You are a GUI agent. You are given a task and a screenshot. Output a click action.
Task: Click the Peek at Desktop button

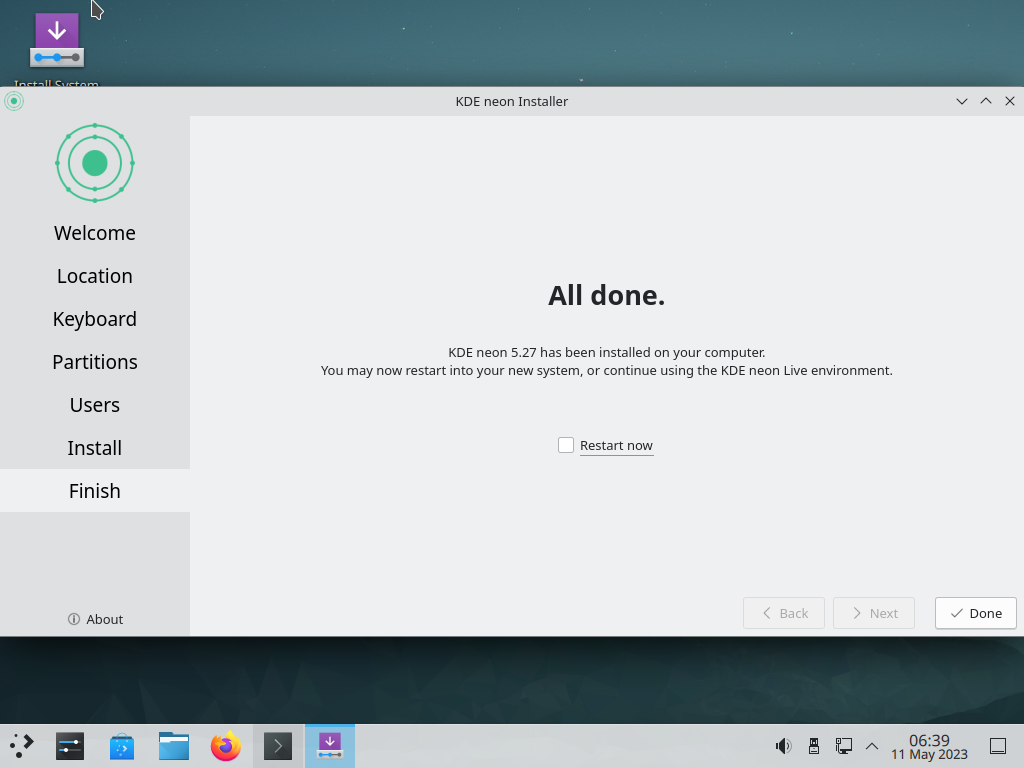pyautogui.click(x=998, y=746)
